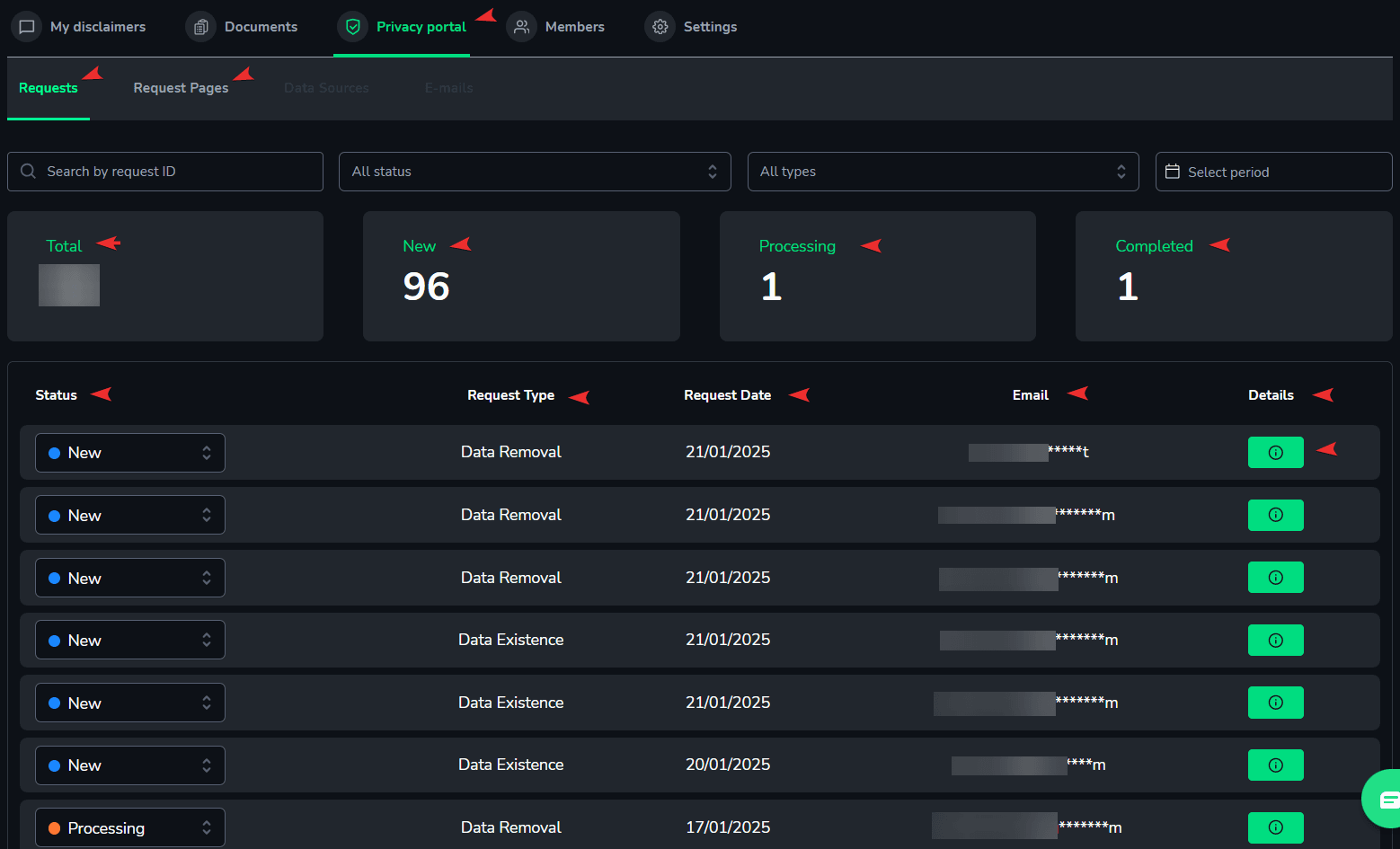Click the New requests card showing 96

pos(521,276)
